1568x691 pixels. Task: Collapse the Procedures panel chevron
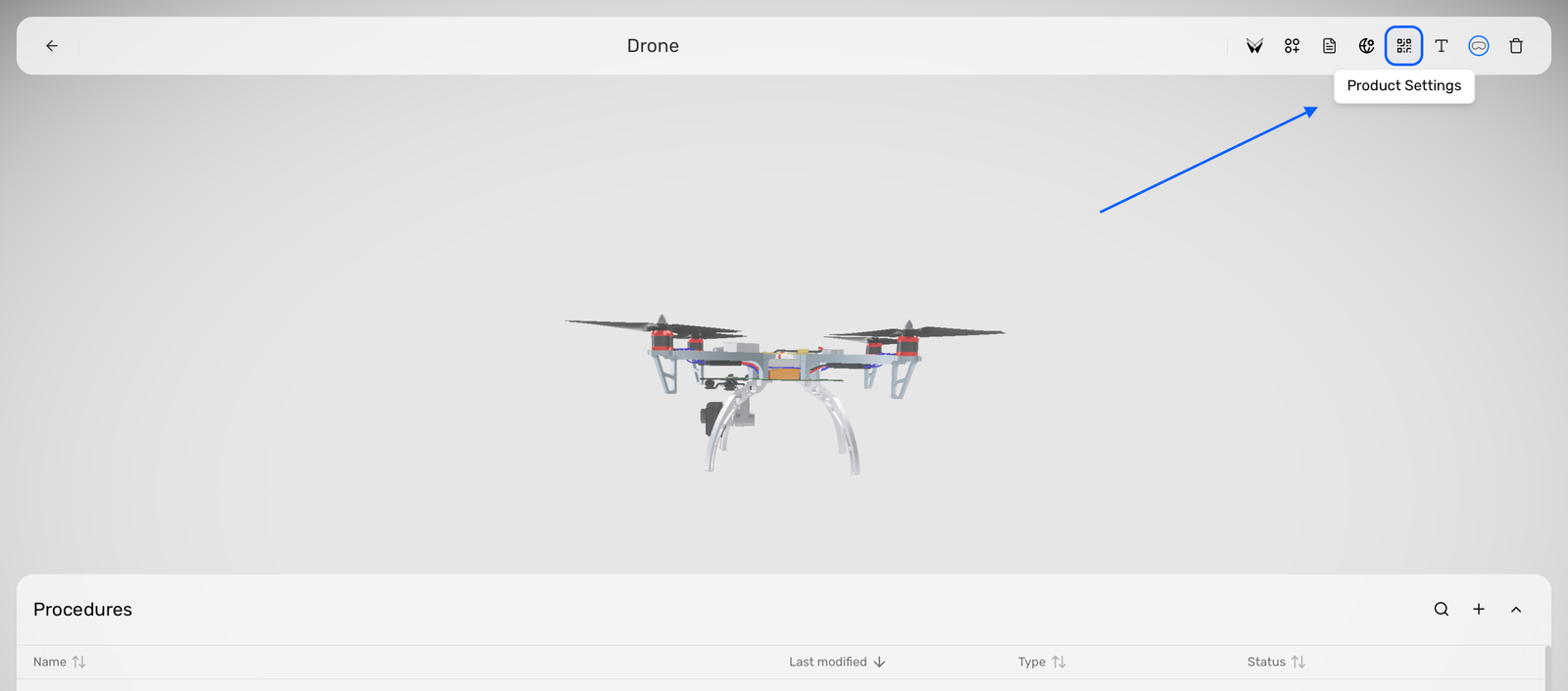click(1516, 609)
